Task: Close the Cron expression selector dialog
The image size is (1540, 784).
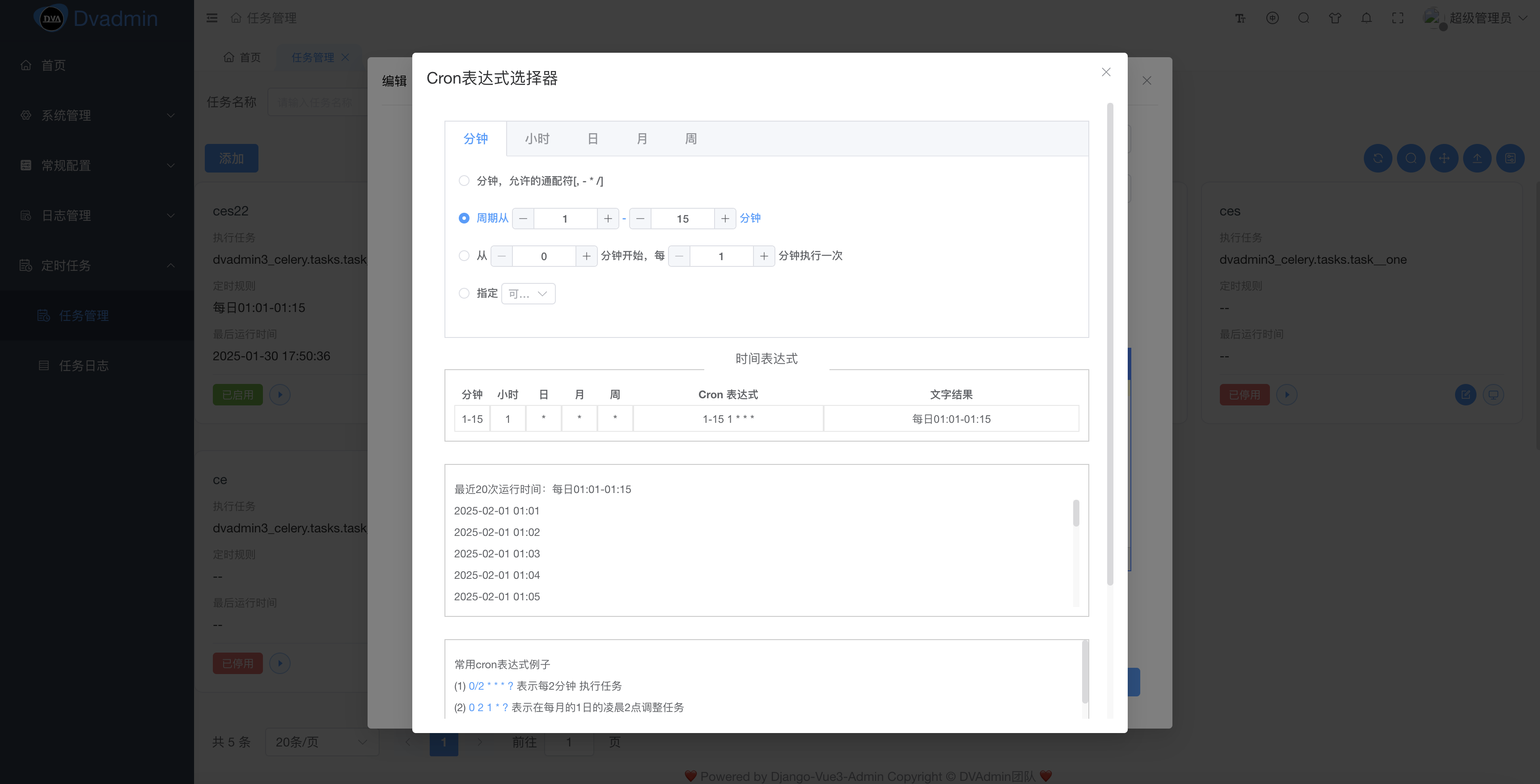Action: [x=1105, y=72]
